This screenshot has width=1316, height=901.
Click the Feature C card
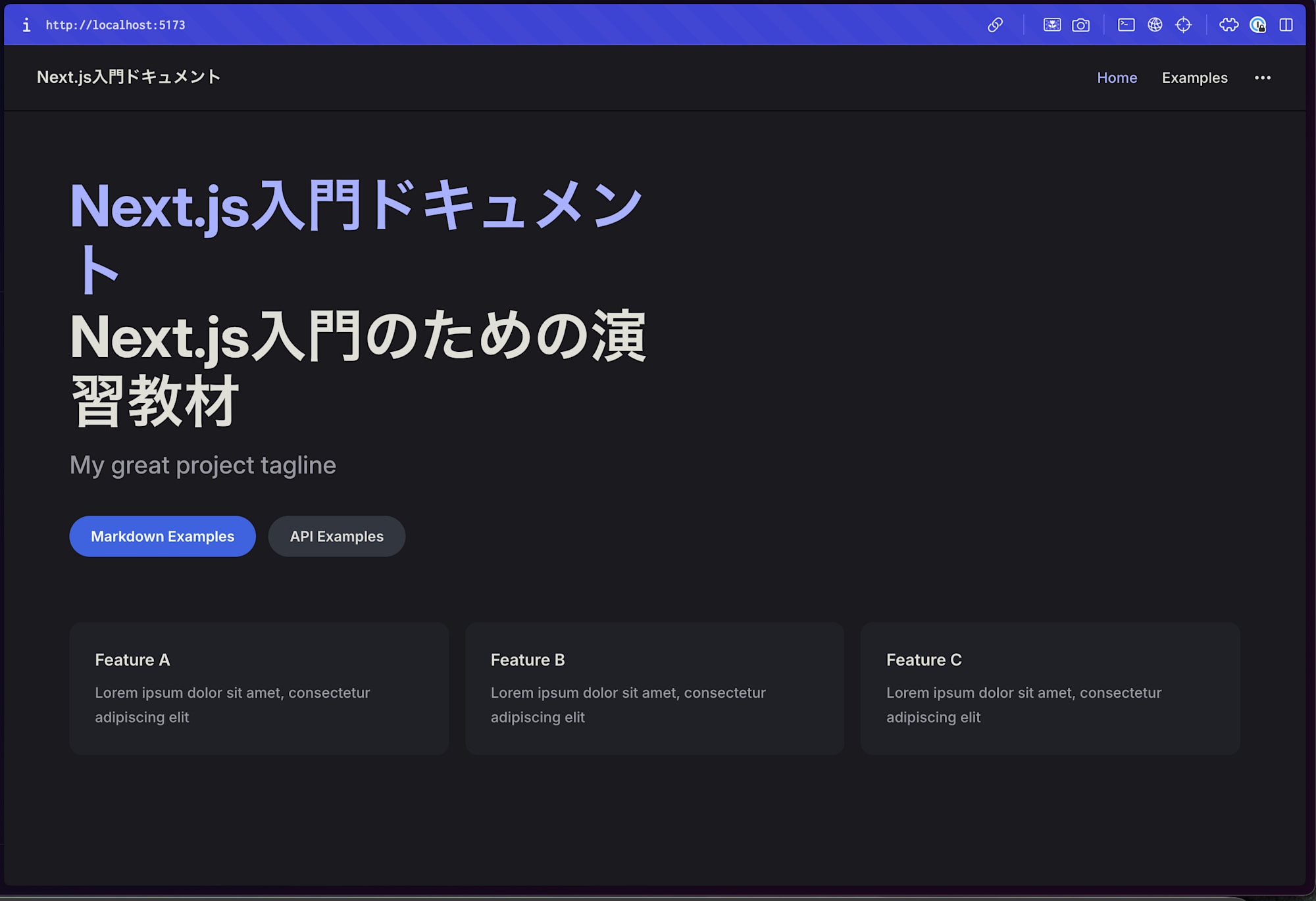pos(1050,688)
